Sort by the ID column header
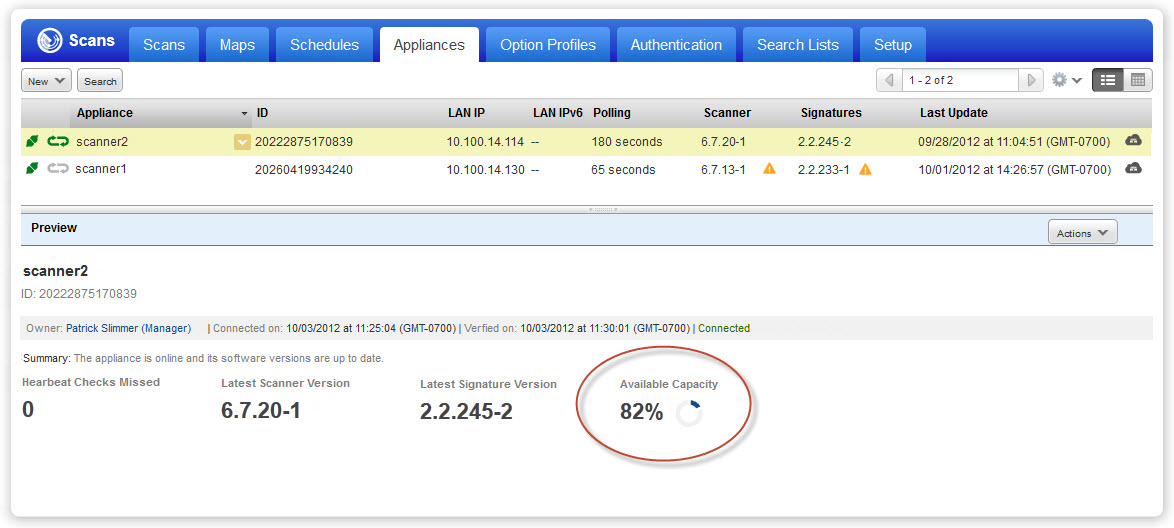1174x528 pixels. click(262, 113)
